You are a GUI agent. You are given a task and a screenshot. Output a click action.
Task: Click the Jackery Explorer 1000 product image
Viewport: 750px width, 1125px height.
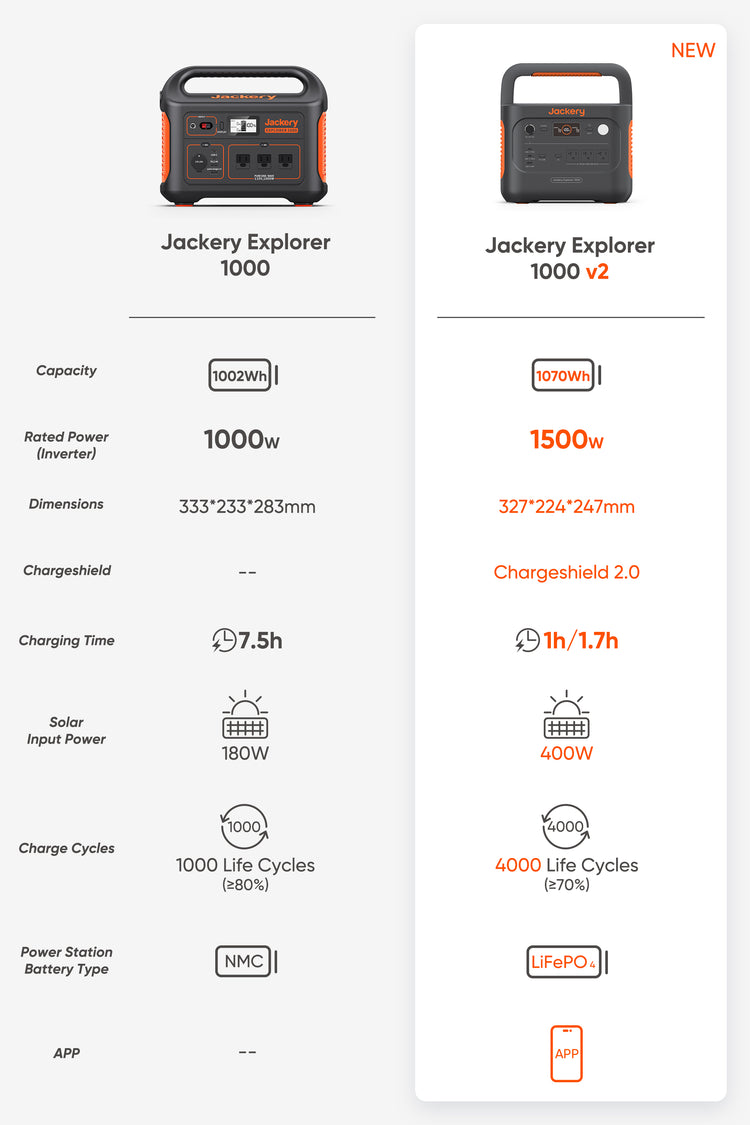244,136
